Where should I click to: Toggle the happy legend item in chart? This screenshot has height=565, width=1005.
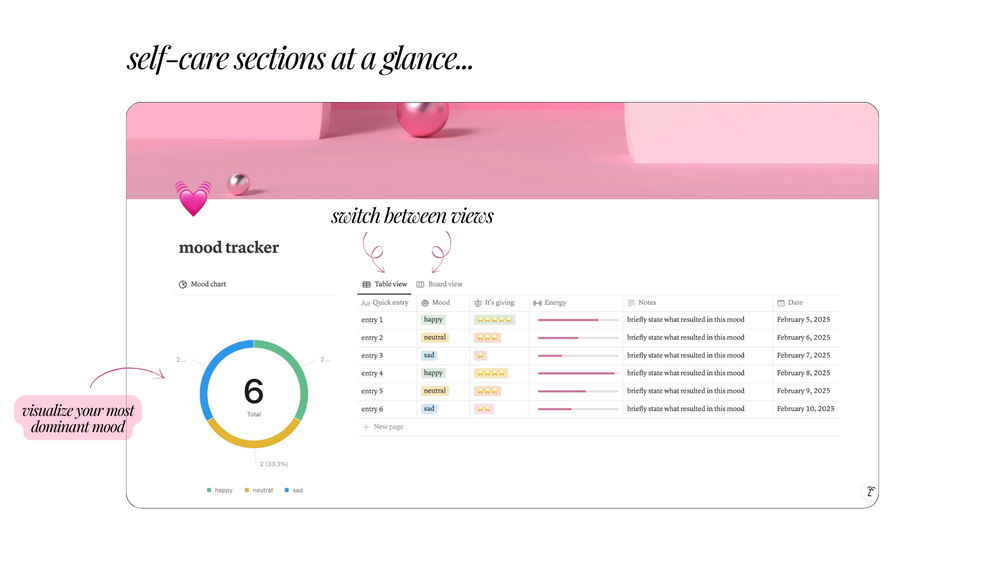click(219, 490)
